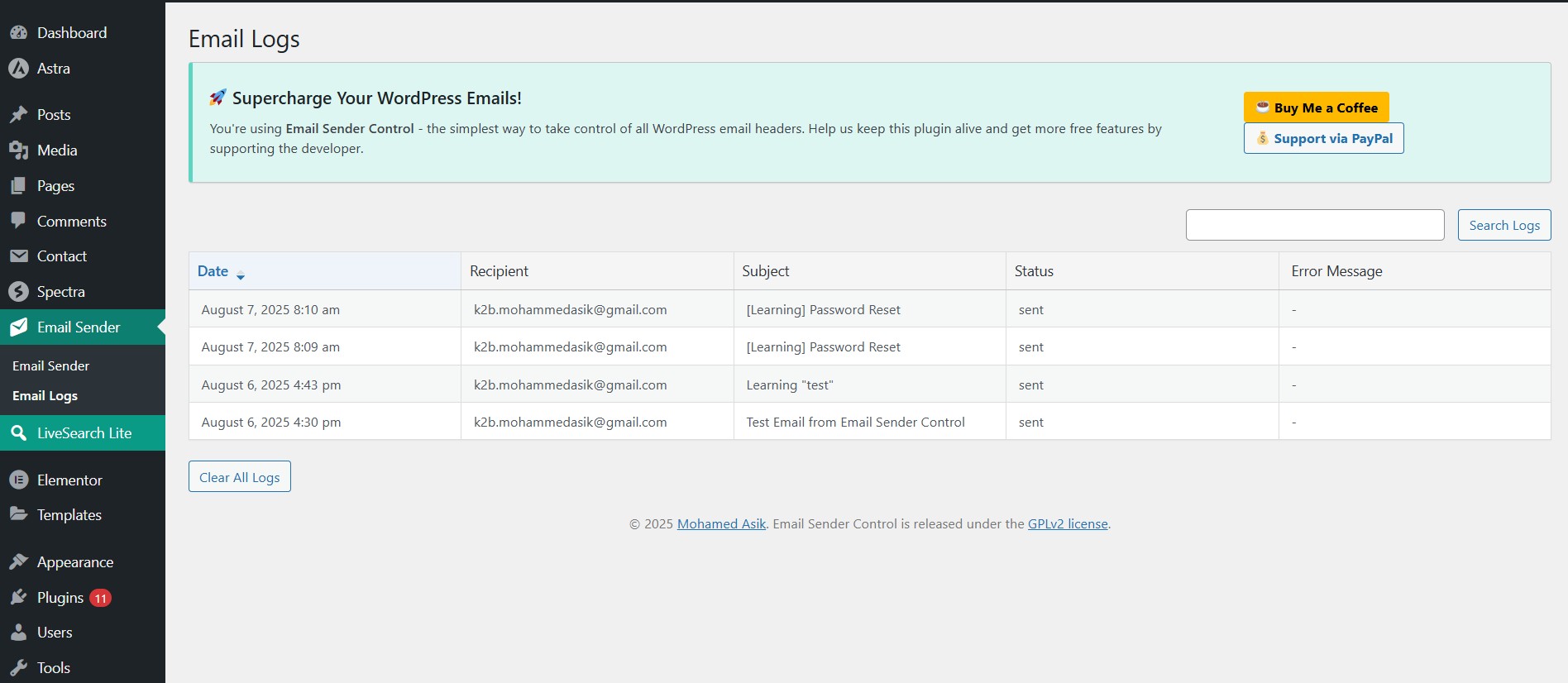This screenshot has width=1568, height=683.
Task: Click the Elementor logo icon
Action: 18,480
